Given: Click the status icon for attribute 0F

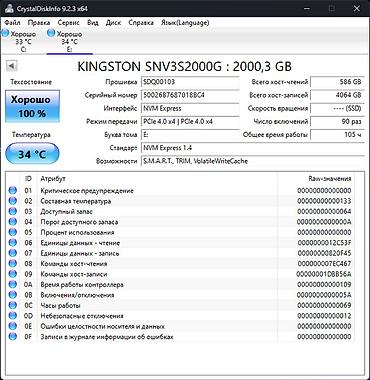Looking at the screenshot, I should (x=13, y=337).
